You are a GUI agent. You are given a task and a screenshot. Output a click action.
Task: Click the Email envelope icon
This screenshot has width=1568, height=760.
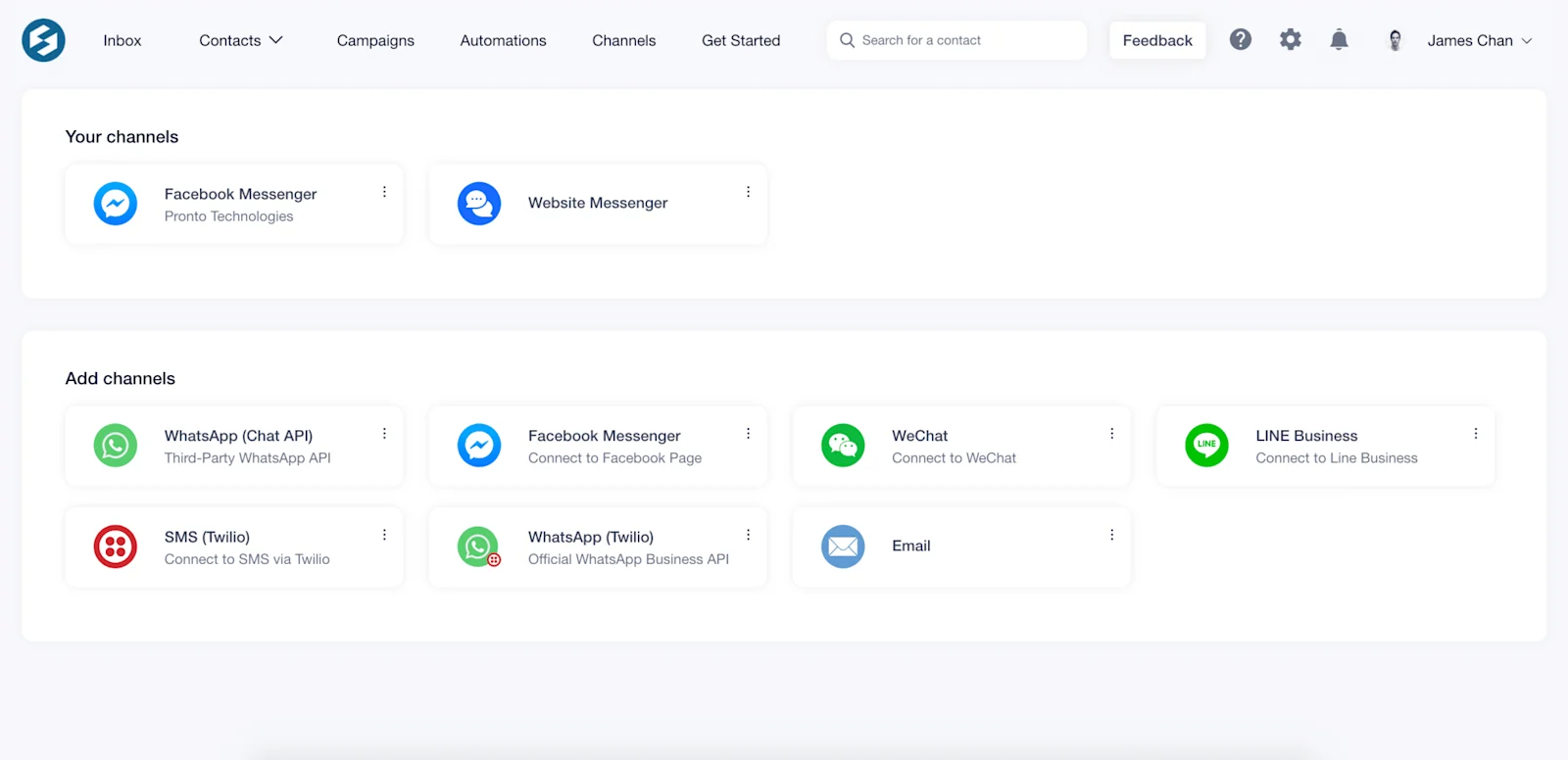point(843,546)
